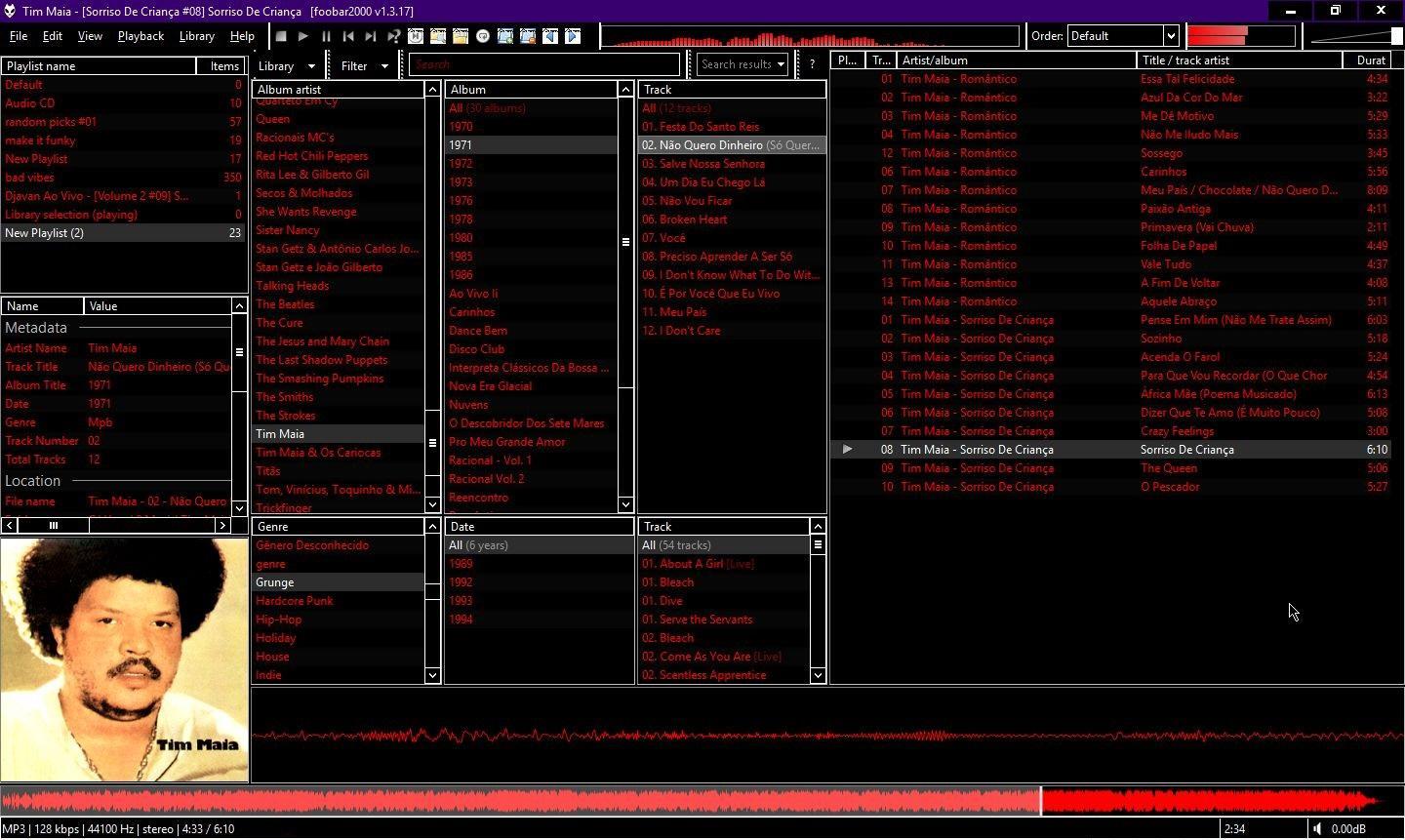Click the Next track icon
This screenshot has height=840, width=1405.
tap(370, 36)
